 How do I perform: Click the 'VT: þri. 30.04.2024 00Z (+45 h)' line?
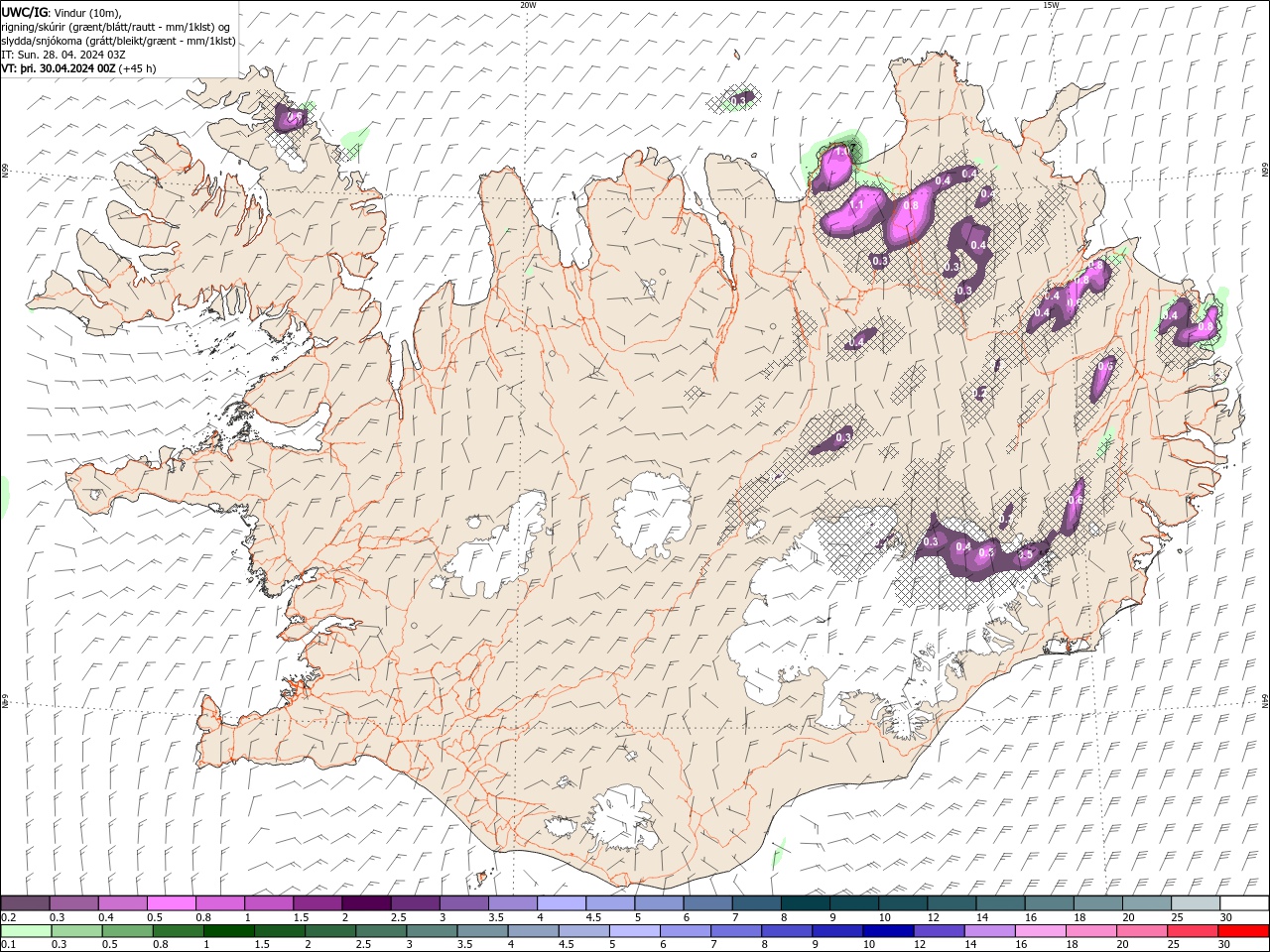(x=78, y=68)
